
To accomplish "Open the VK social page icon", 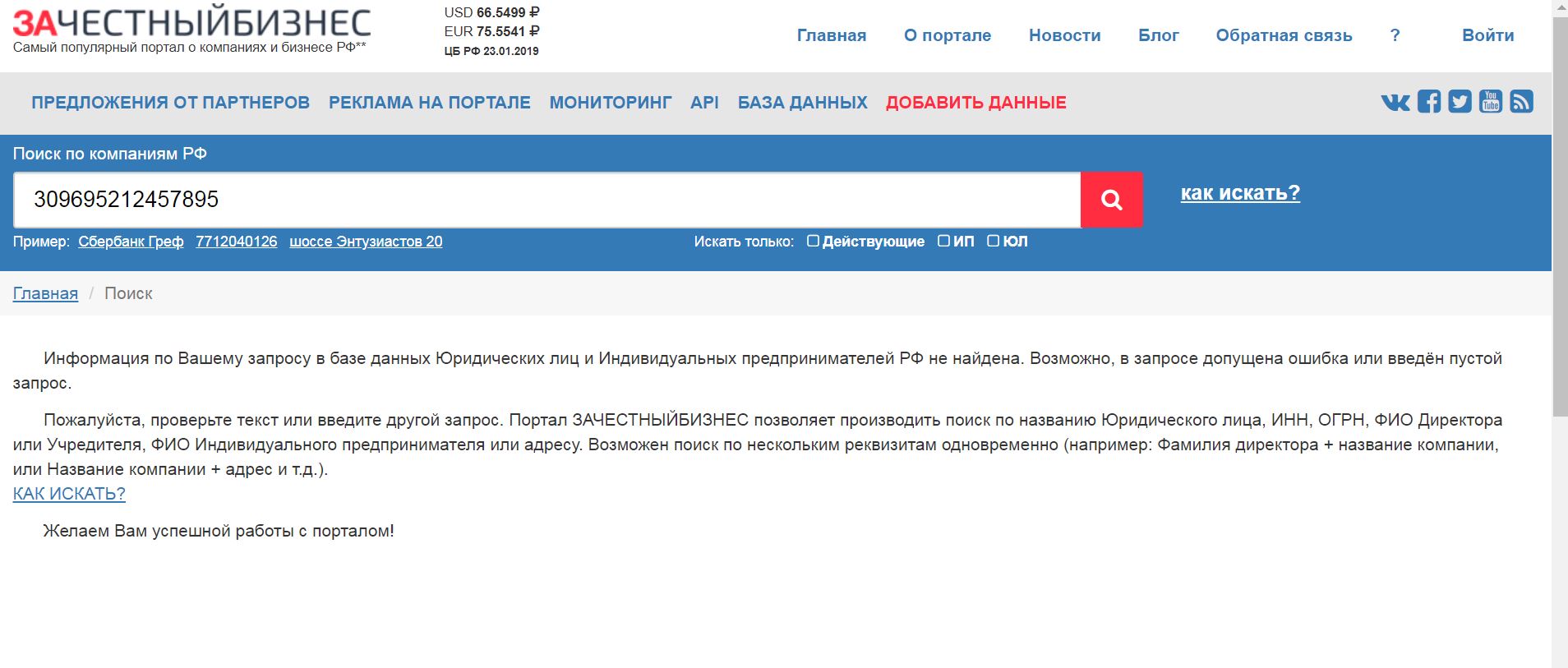I will click(x=1395, y=102).
